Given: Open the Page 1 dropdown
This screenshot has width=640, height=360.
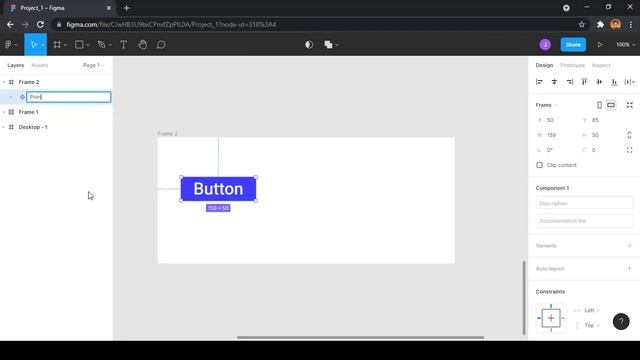Looking at the screenshot, I should 93,65.
